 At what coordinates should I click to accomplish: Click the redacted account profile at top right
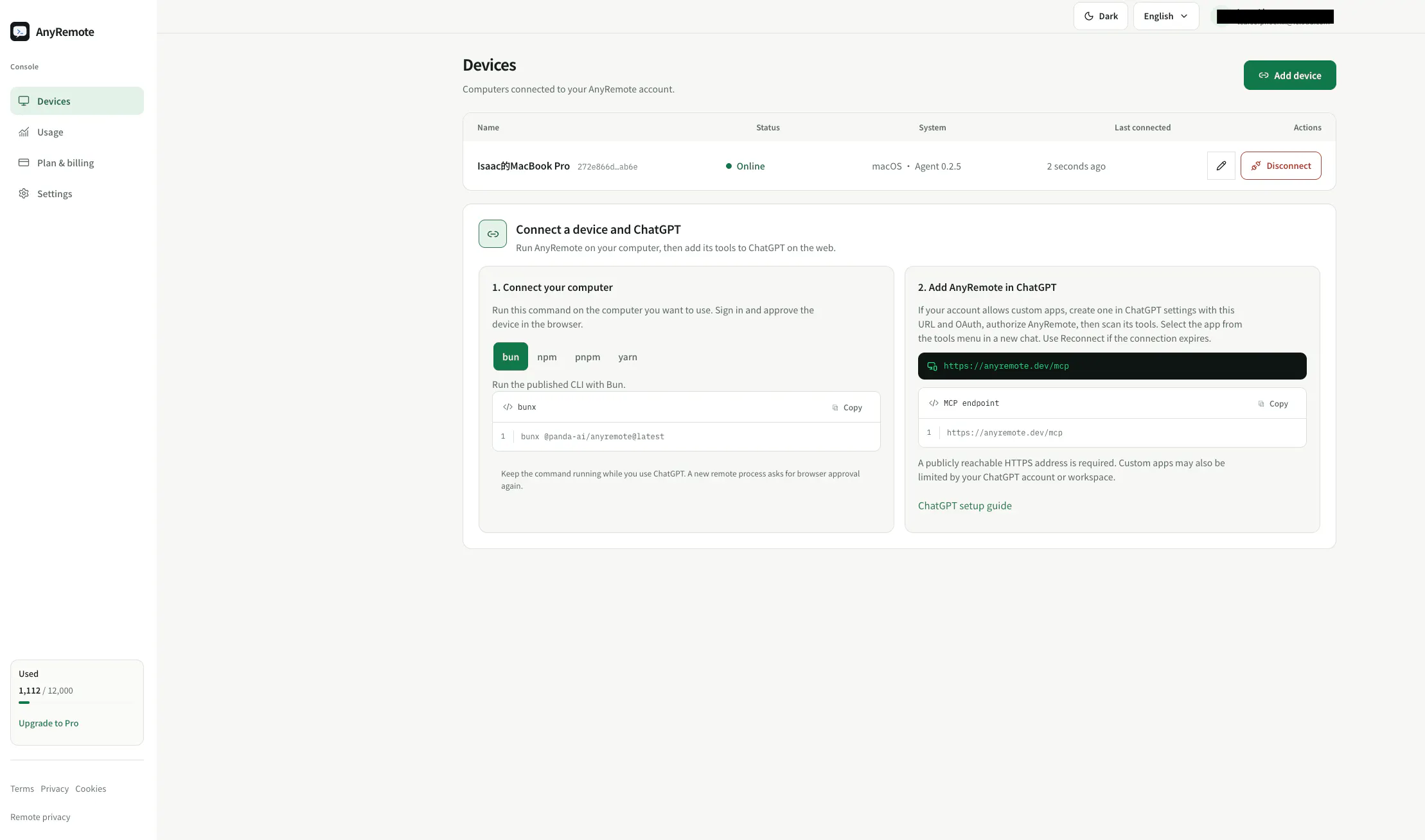[x=1272, y=16]
